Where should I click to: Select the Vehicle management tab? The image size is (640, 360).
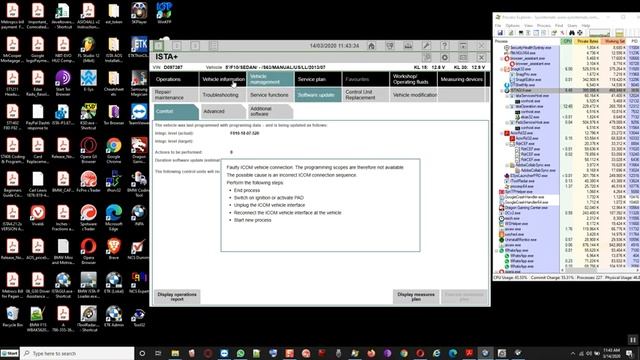click(x=270, y=79)
